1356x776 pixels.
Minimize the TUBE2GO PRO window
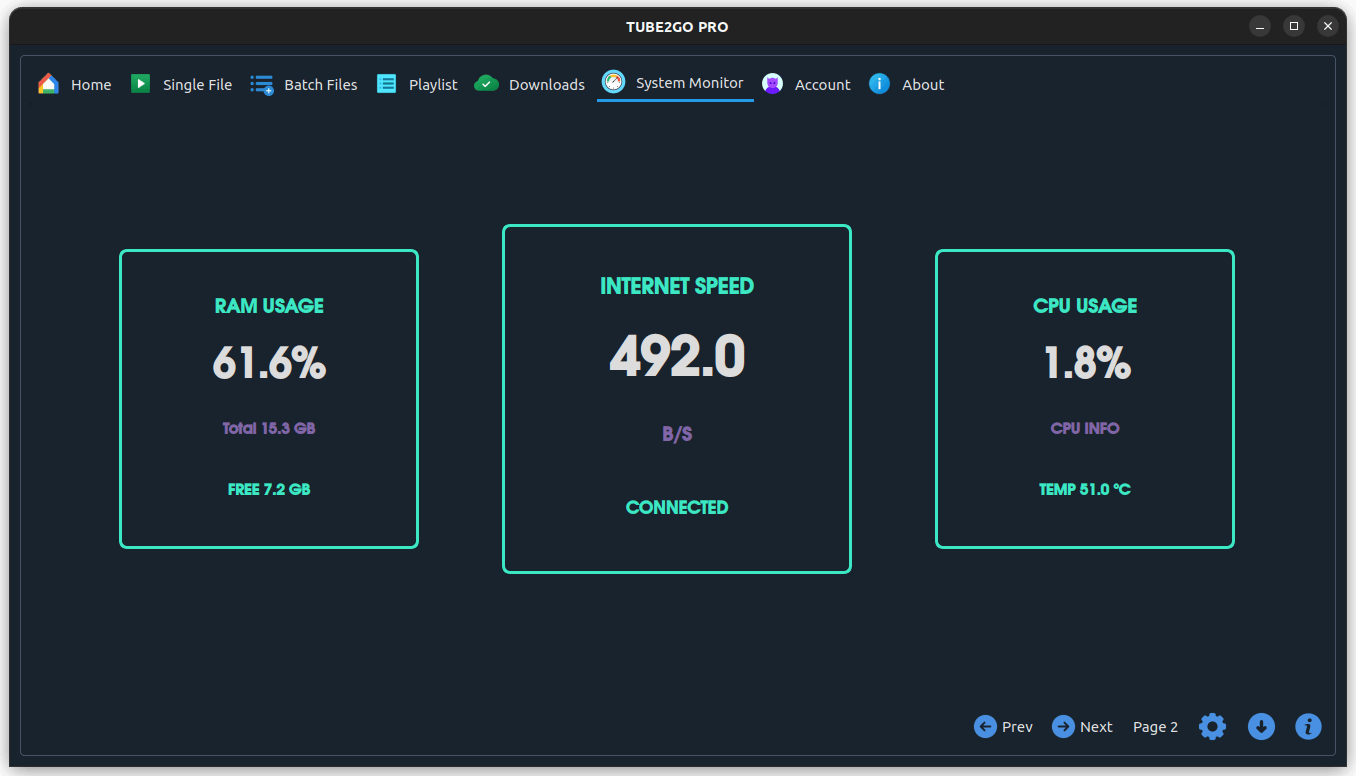(x=1260, y=26)
